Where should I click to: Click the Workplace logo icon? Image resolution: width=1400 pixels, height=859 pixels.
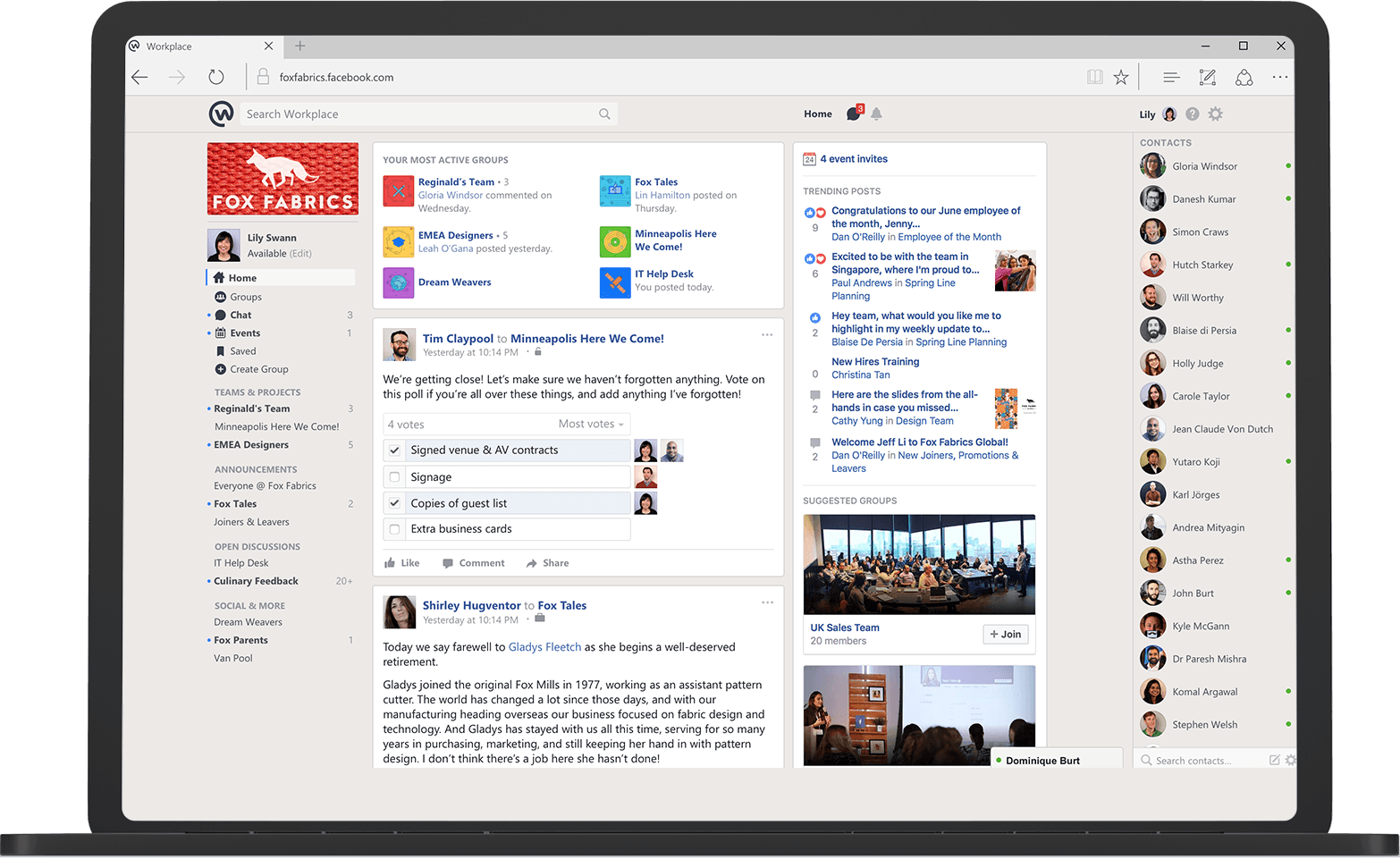tap(221, 114)
